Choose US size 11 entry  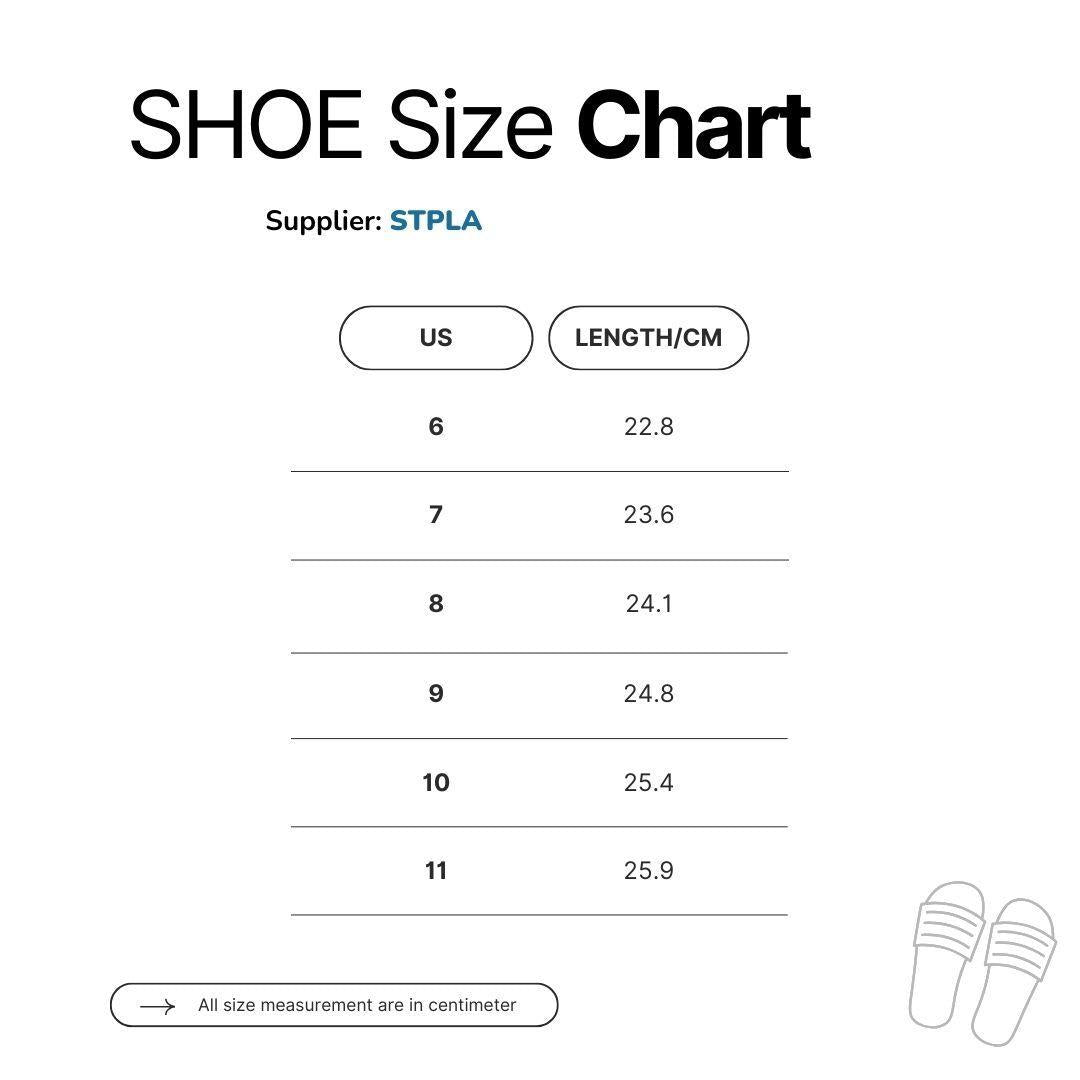tap(436, 871)
